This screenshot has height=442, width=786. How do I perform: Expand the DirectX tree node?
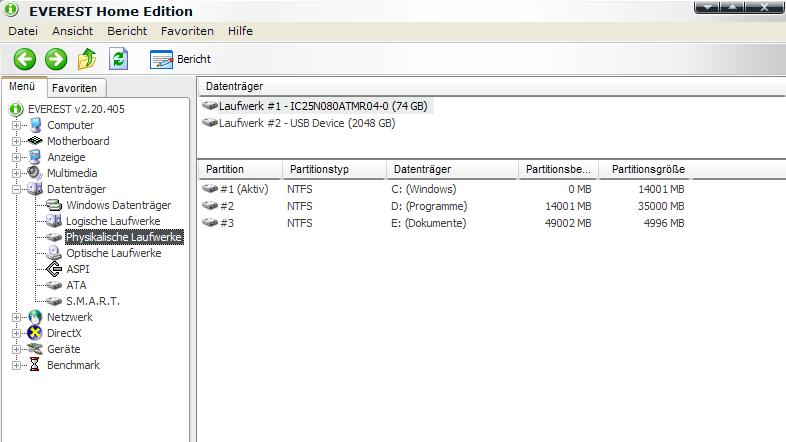click(x=17, y=333)
